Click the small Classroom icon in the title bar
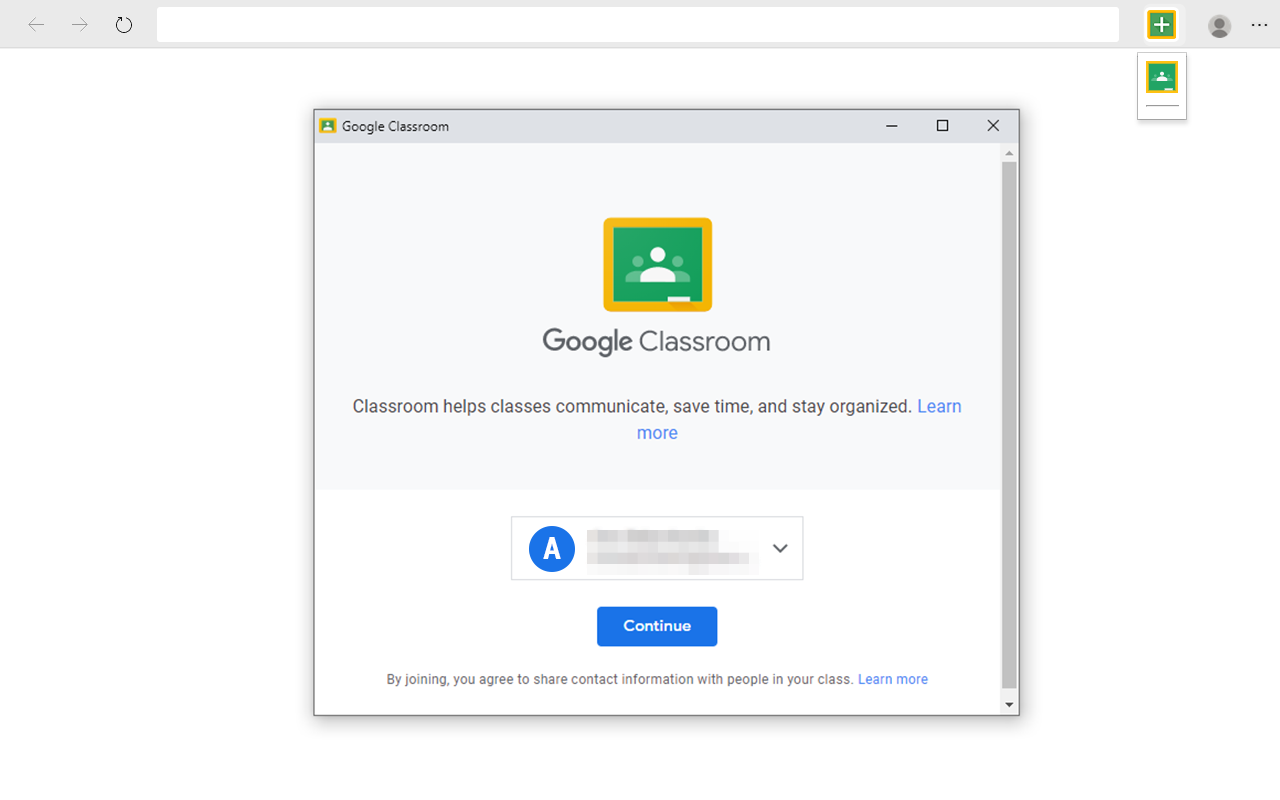The width and height of the screenshot is (1280, 800). pos(327,126)
